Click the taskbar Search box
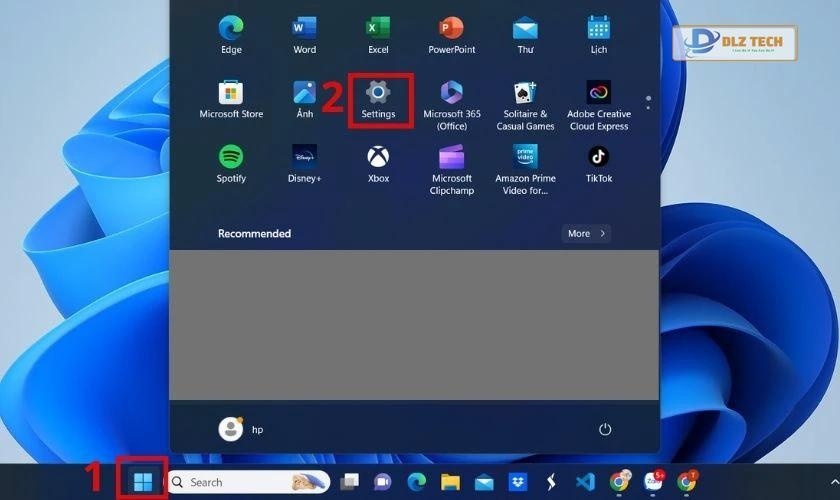Screen dimensions: 840x500 (248, 482)
